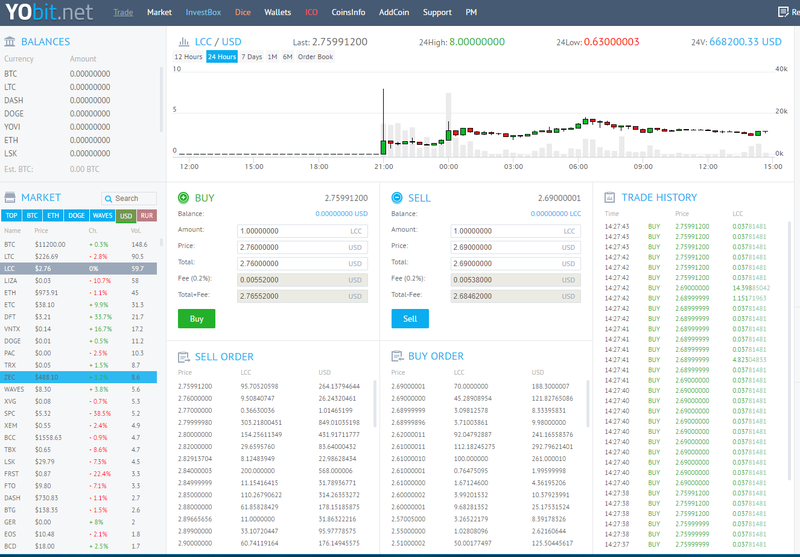Open AddCoin in the top navigation
Viewport: 800px width, 557px height.
coord(394,12)
